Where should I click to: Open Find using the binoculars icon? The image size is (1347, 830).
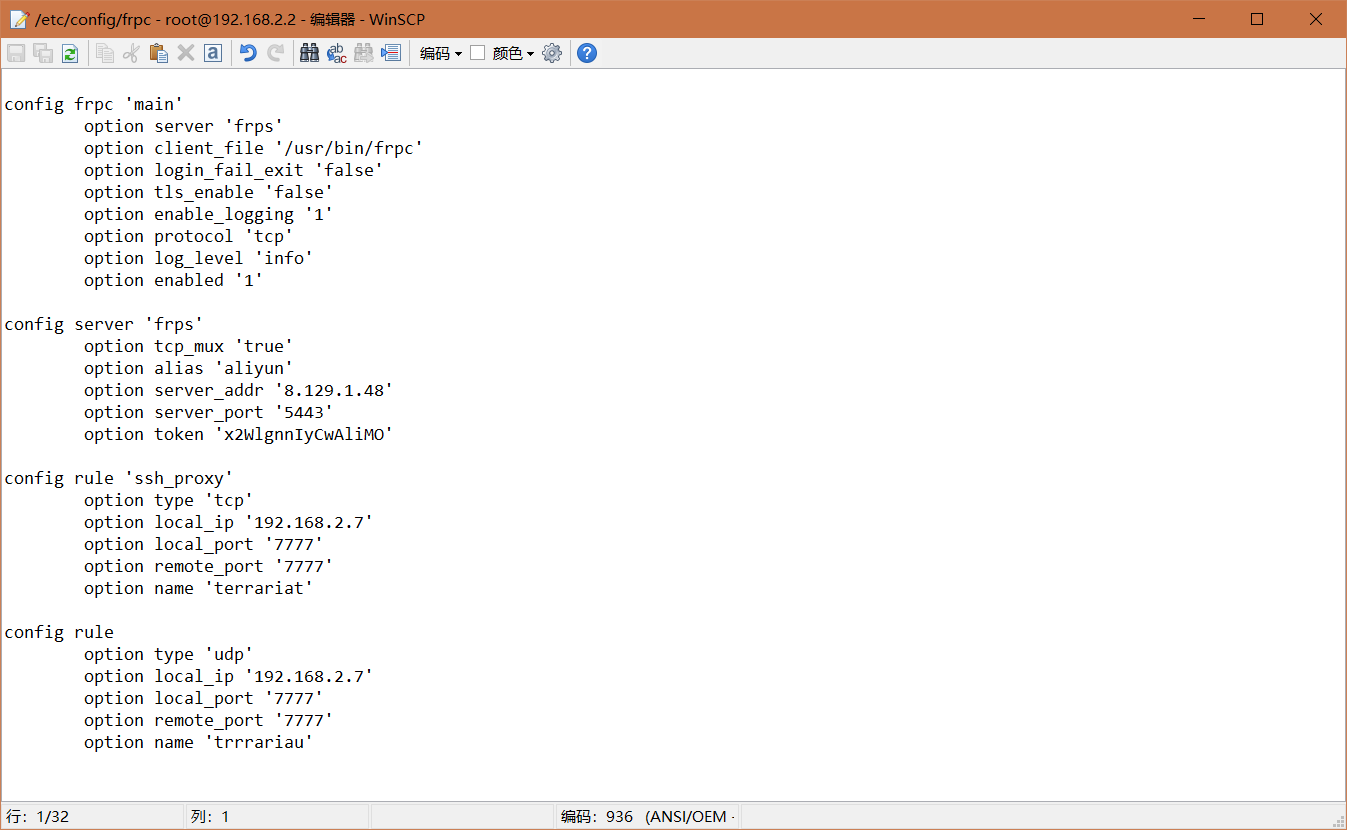309,52
